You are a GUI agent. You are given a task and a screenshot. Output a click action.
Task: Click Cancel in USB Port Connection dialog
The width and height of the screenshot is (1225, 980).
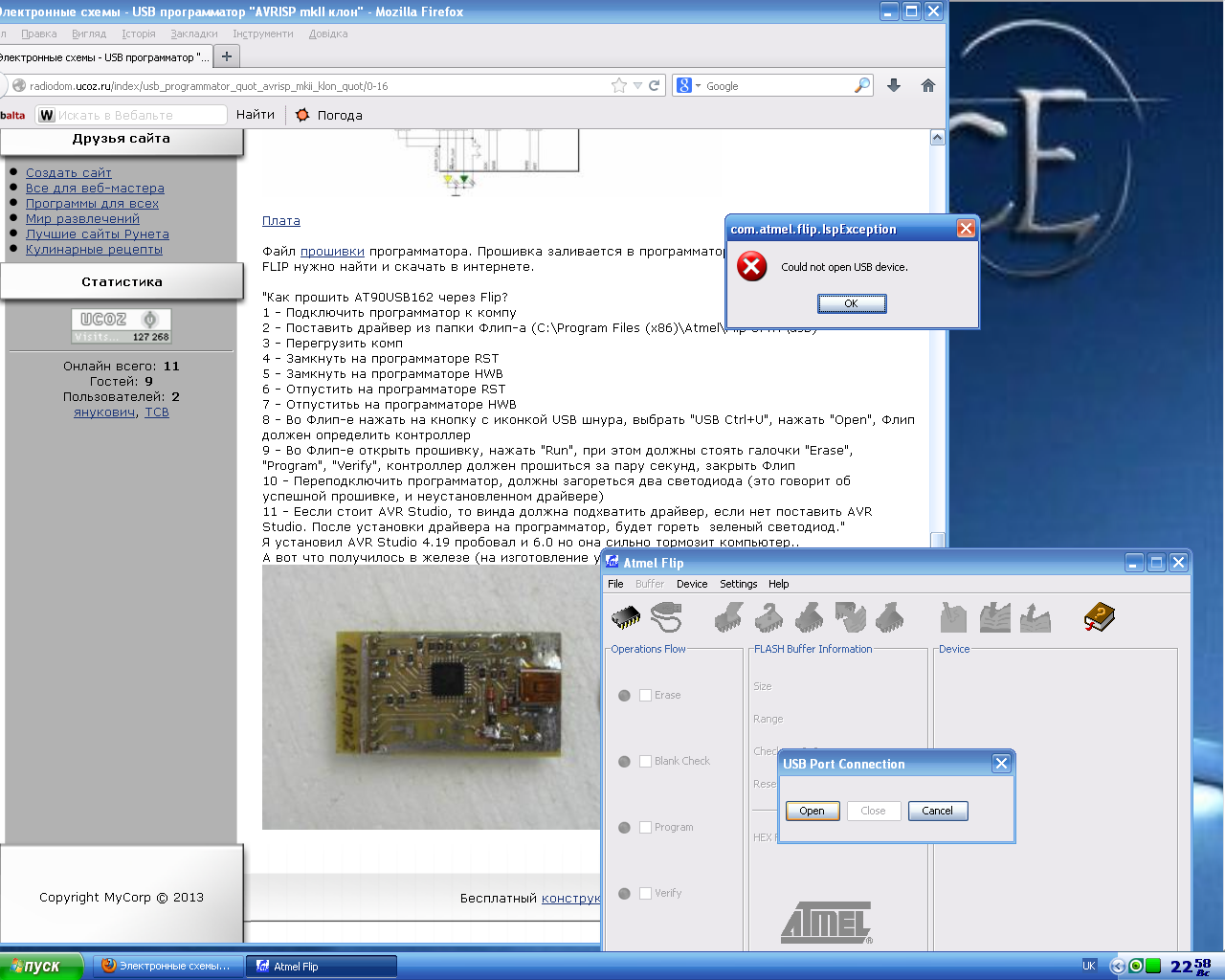coord(938,811)
